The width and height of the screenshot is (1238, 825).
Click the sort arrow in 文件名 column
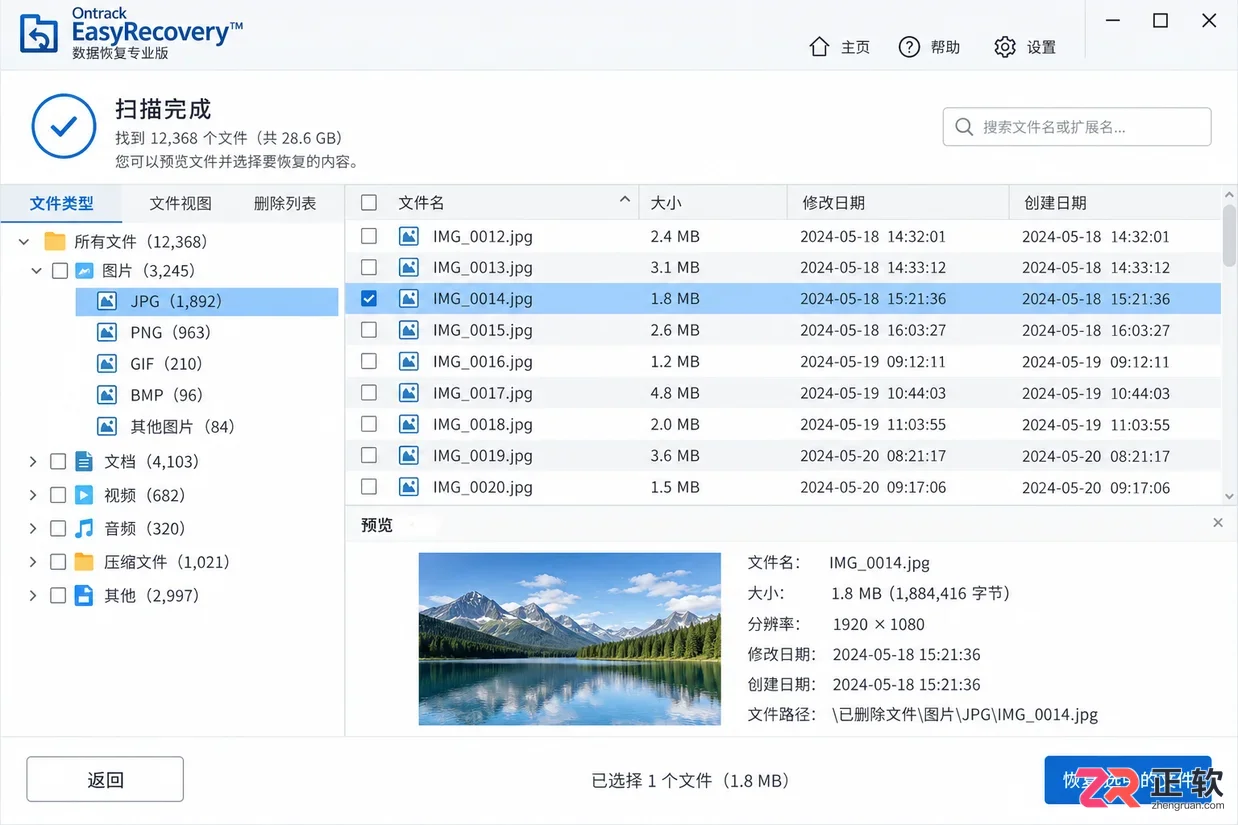click(625, 200)
